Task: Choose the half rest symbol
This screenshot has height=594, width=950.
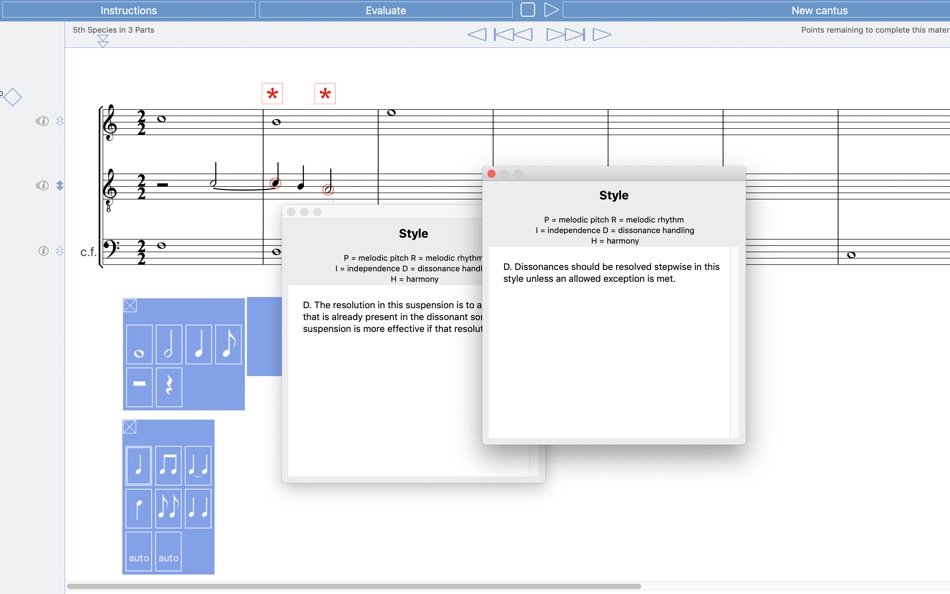Action: [x=139, y=386]
